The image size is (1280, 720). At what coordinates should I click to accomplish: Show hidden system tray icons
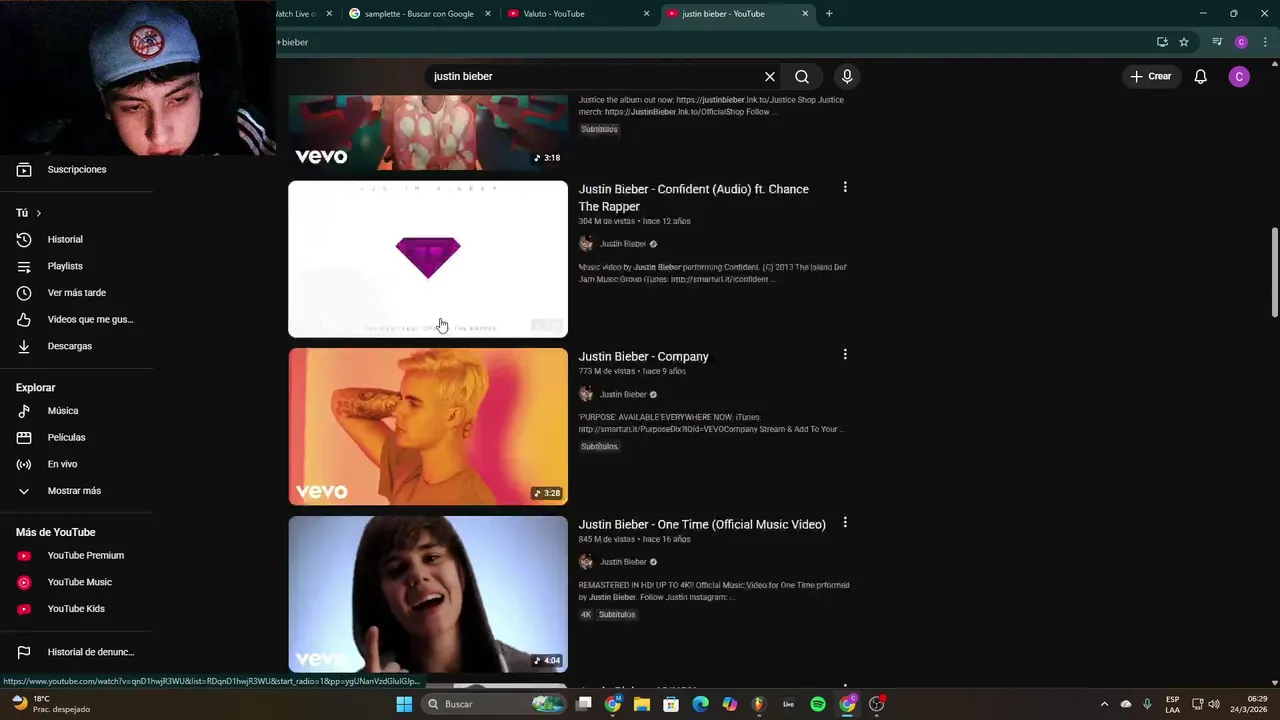point(1104,704)
